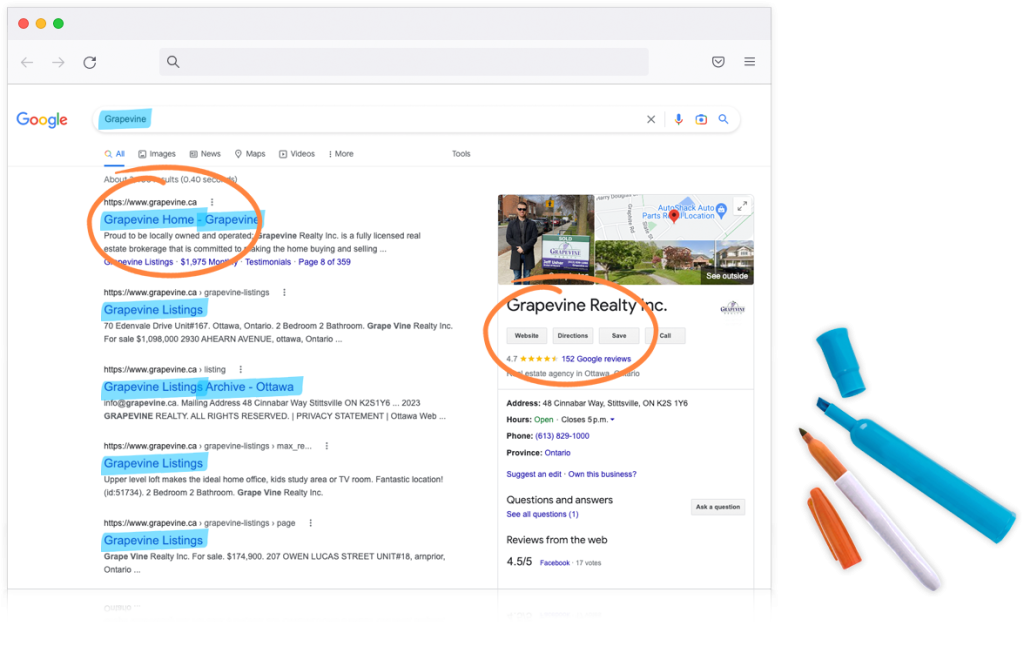Screen dimensions: 1024x646
Task: Click the browser reload icon
Action: 90,62
